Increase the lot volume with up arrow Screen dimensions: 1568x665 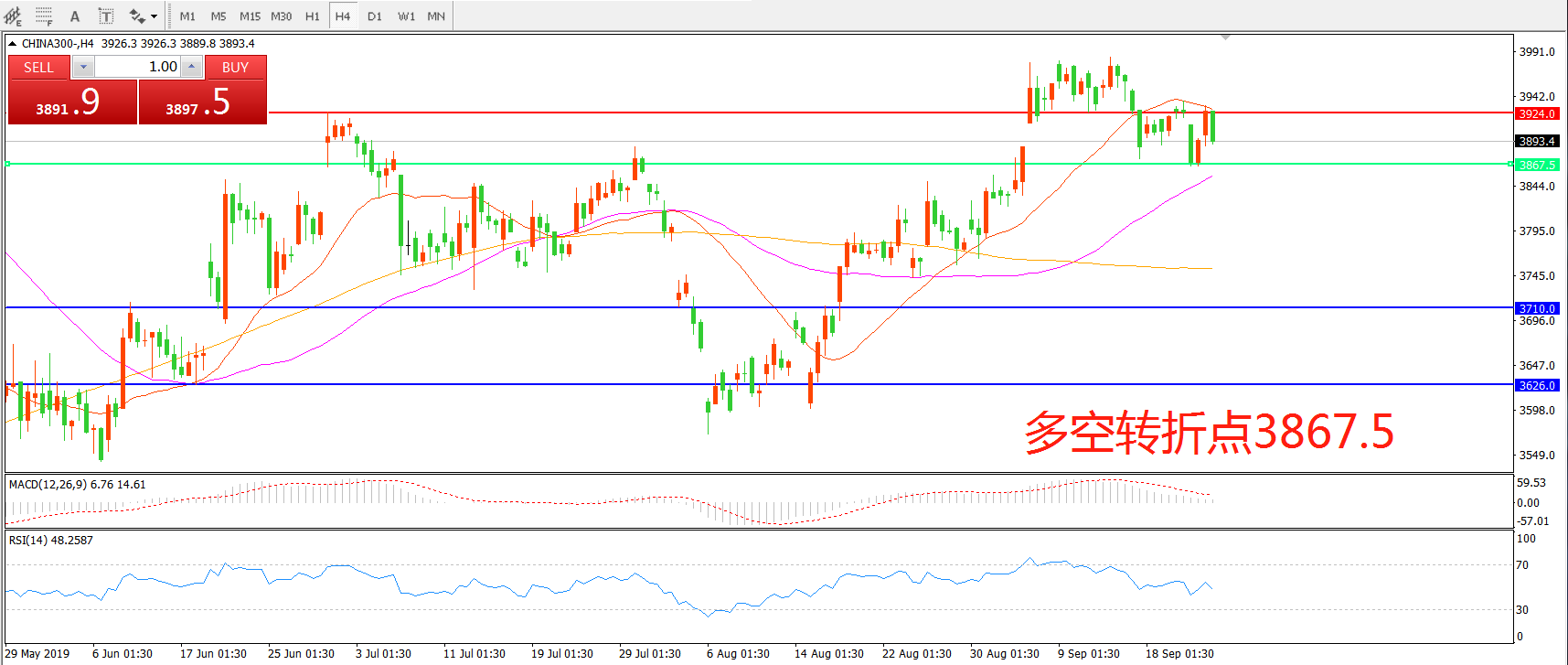pyautogui.click(x=191, y=67)
